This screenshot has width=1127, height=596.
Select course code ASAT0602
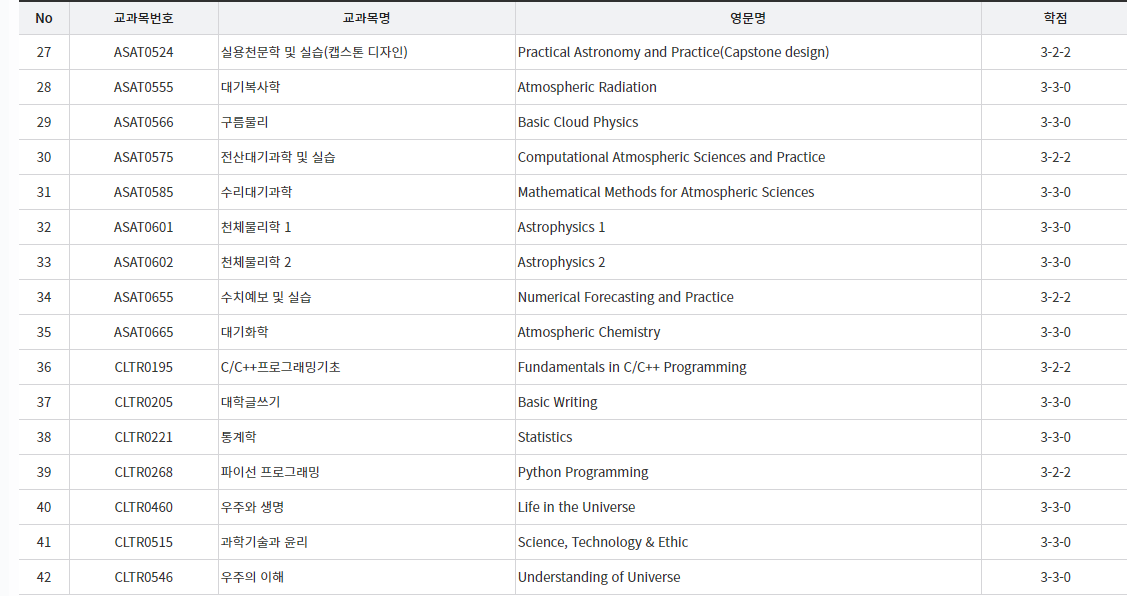point(144,262)
